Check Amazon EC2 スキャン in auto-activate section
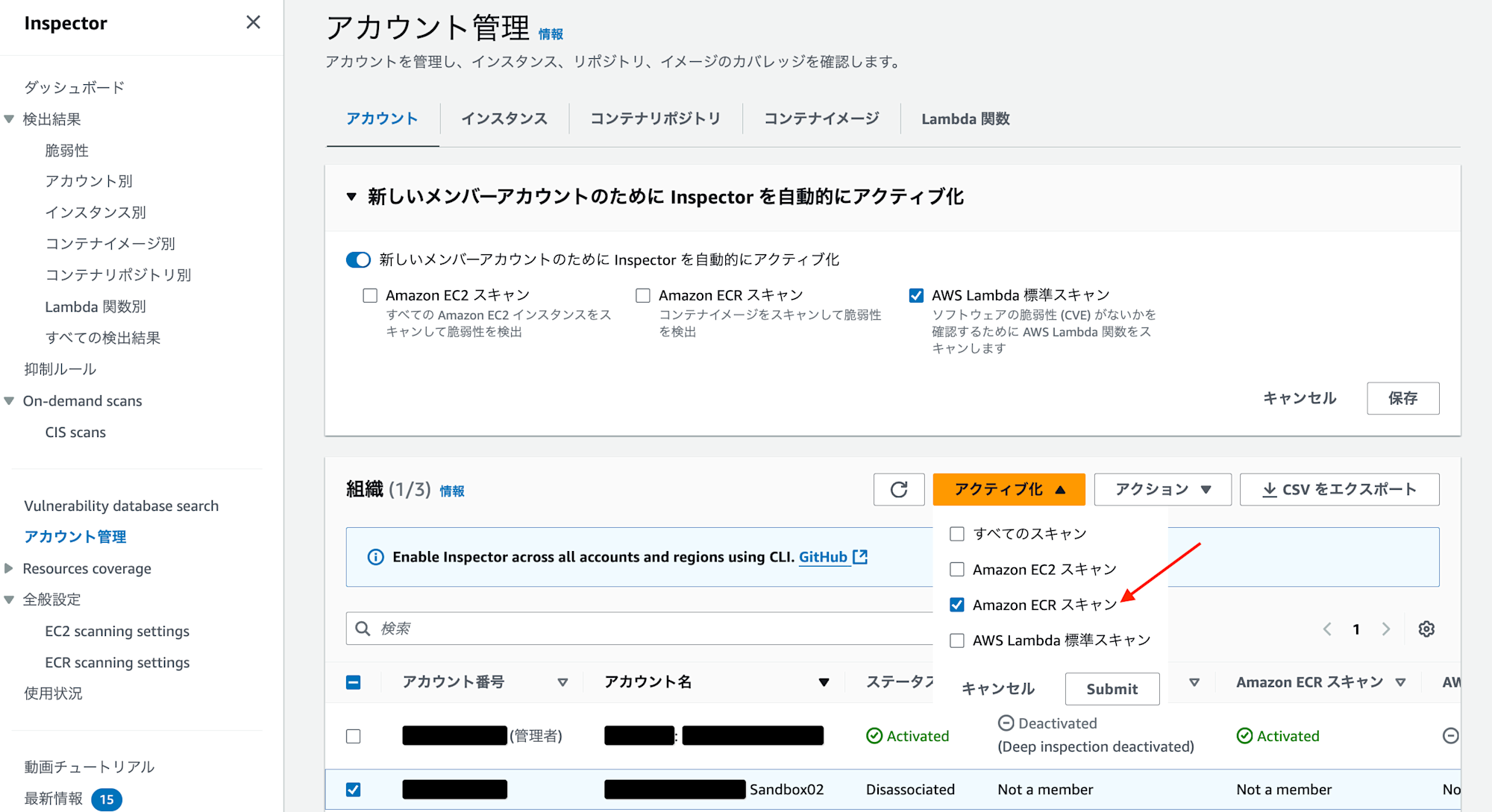This screenshot has width=1492, height=812. point(370,295)
